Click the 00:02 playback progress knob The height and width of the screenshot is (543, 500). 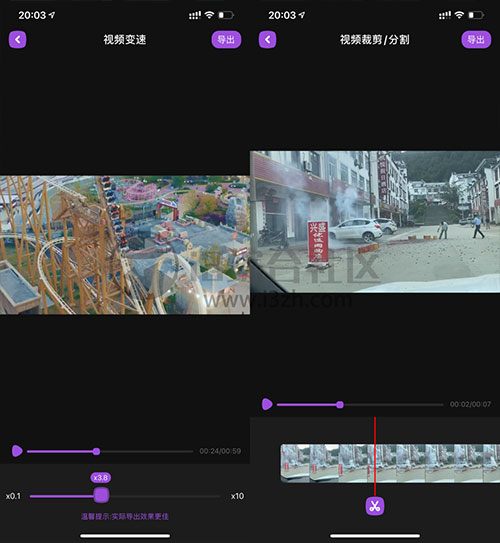pyautogui.click(x=340, y=404)
